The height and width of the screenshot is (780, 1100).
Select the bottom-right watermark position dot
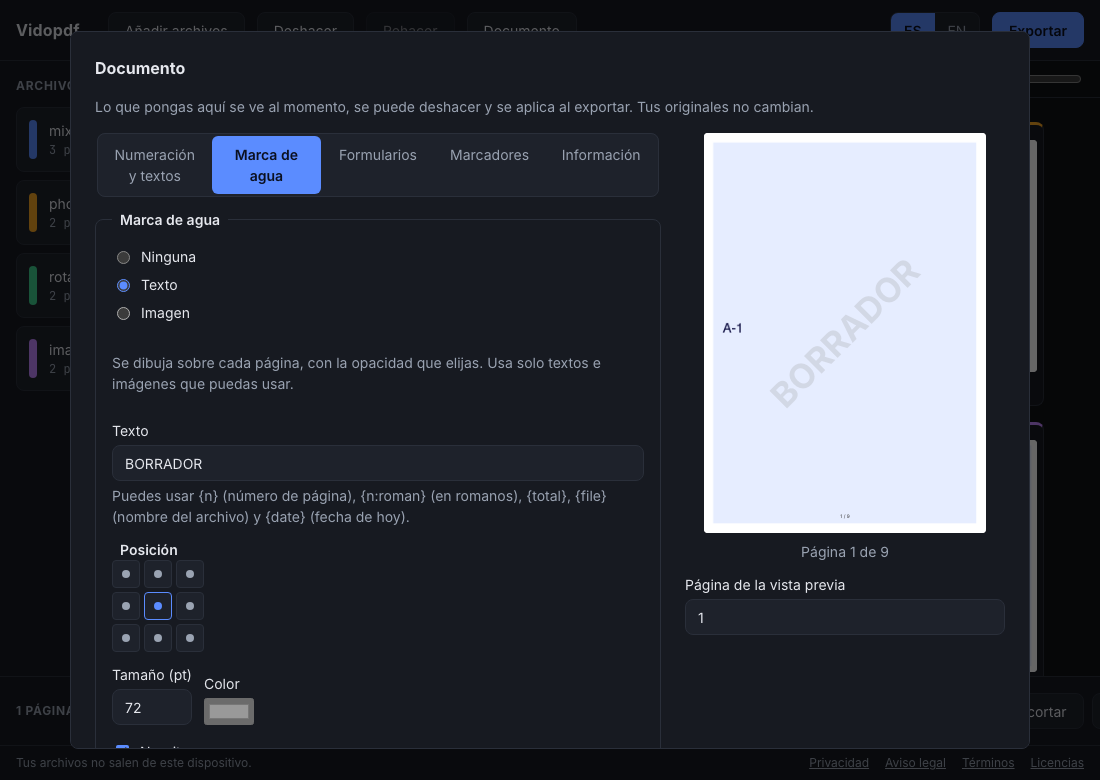190,638
